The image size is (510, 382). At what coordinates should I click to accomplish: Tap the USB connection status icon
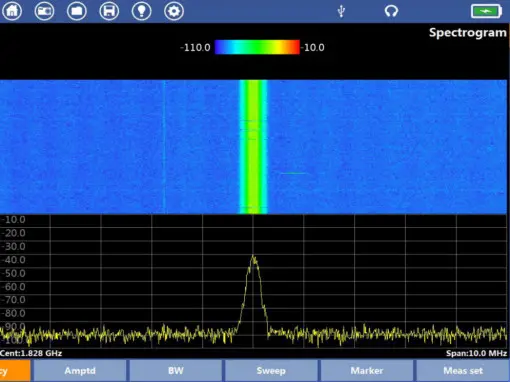point(341,11)
